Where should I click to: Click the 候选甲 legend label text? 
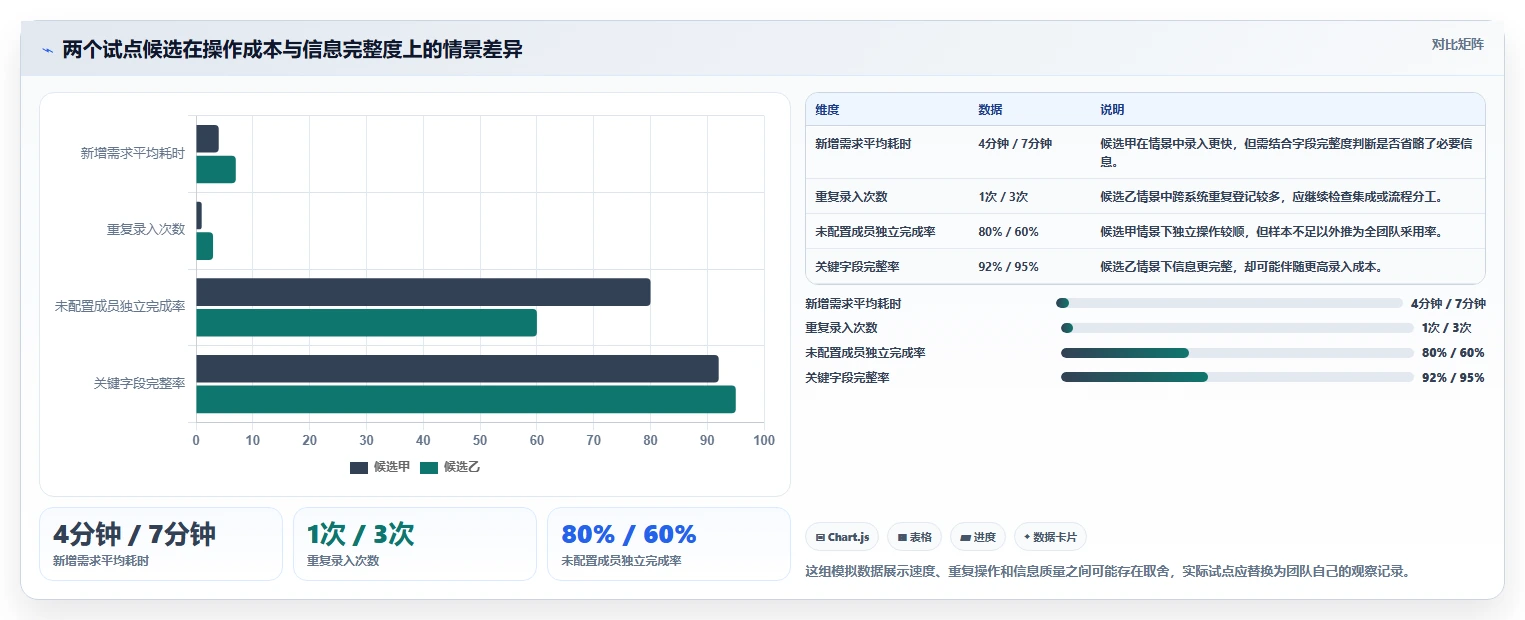tap(392, 467)
